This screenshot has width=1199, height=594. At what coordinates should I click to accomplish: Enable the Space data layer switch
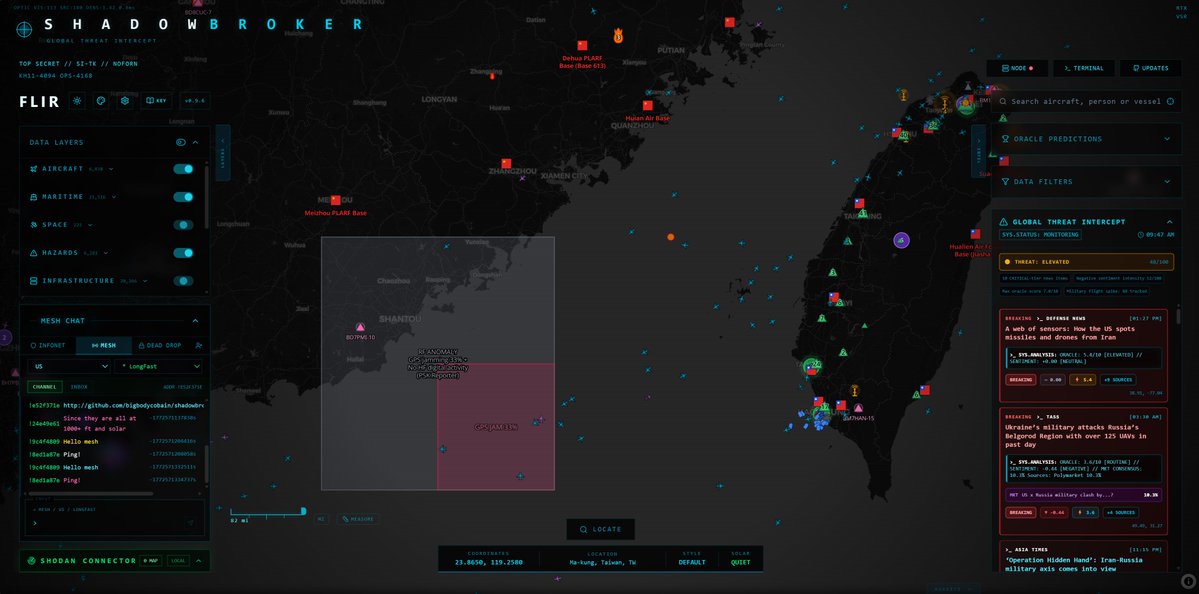pos(184,225)
